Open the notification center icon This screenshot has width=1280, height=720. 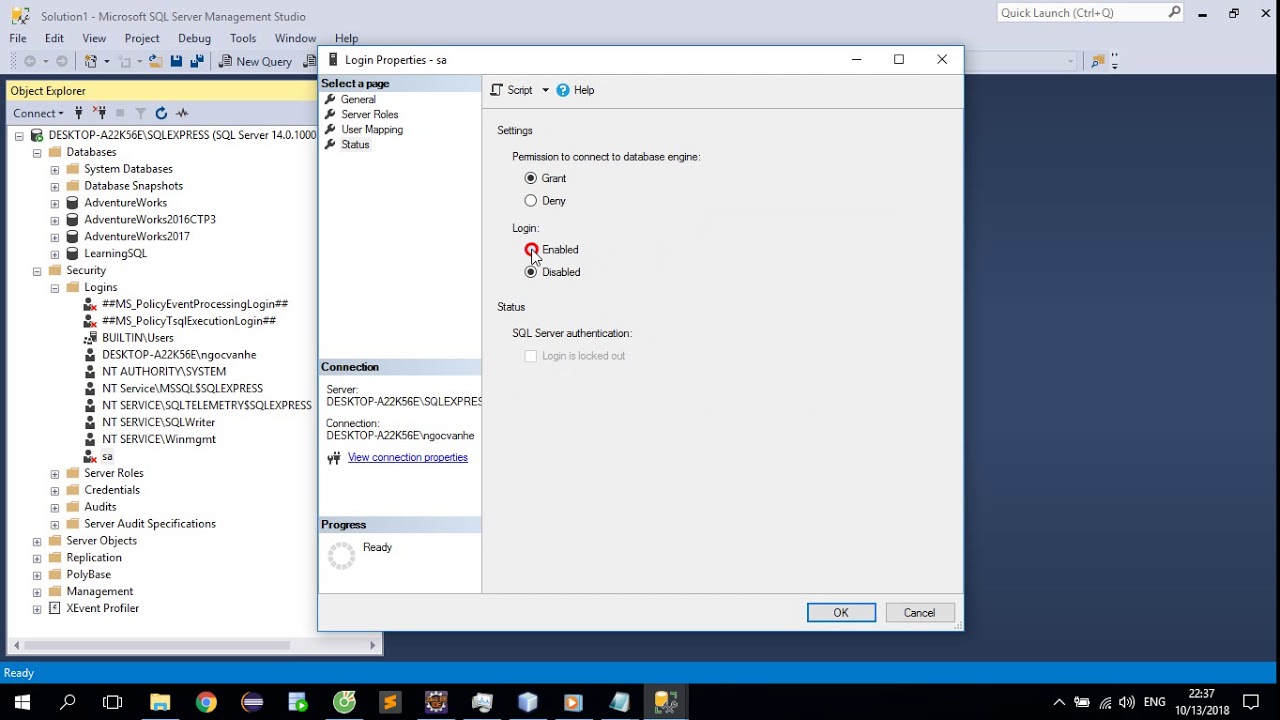[1251, 703]
